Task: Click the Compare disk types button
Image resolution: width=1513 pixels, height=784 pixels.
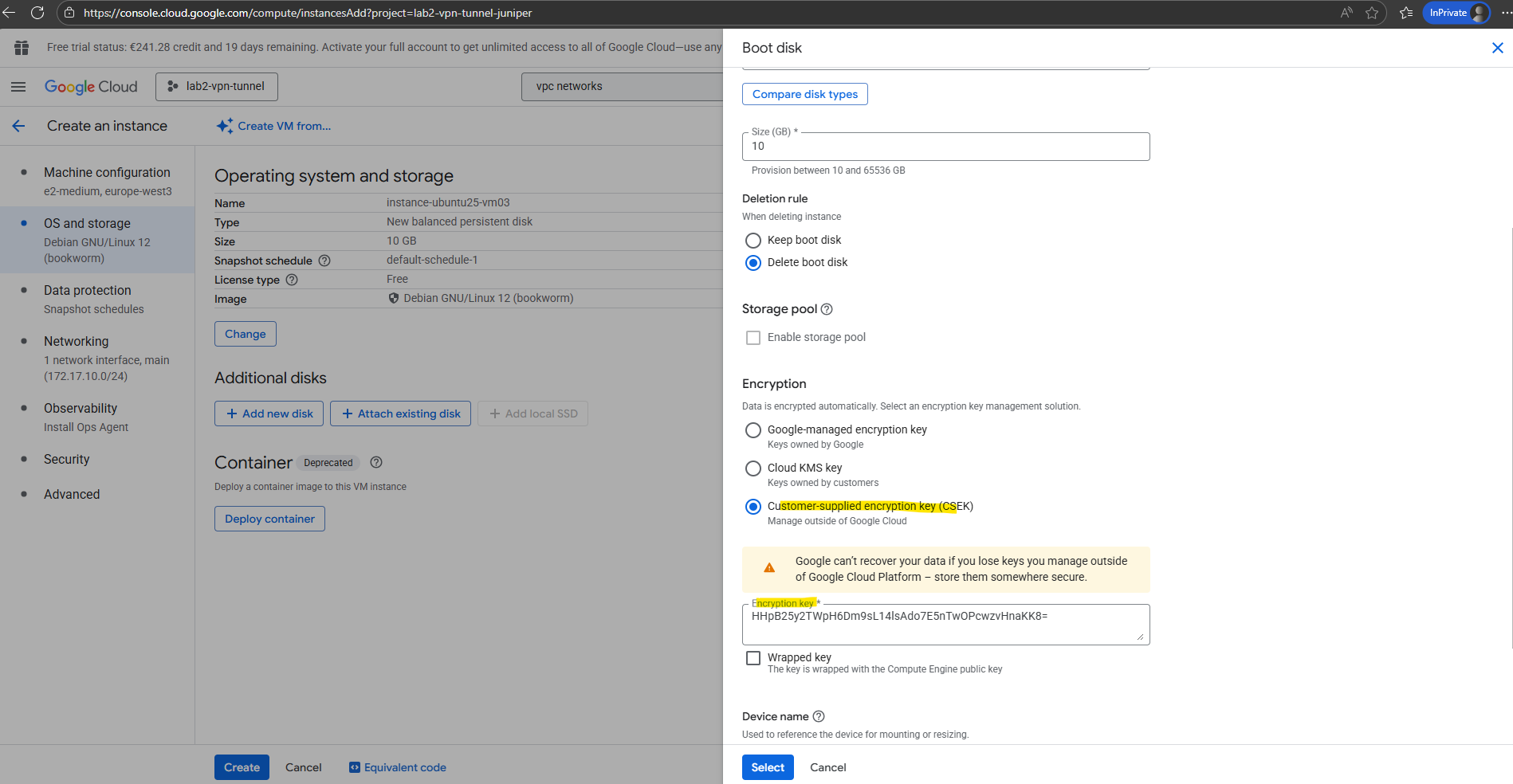Action: 805,94
